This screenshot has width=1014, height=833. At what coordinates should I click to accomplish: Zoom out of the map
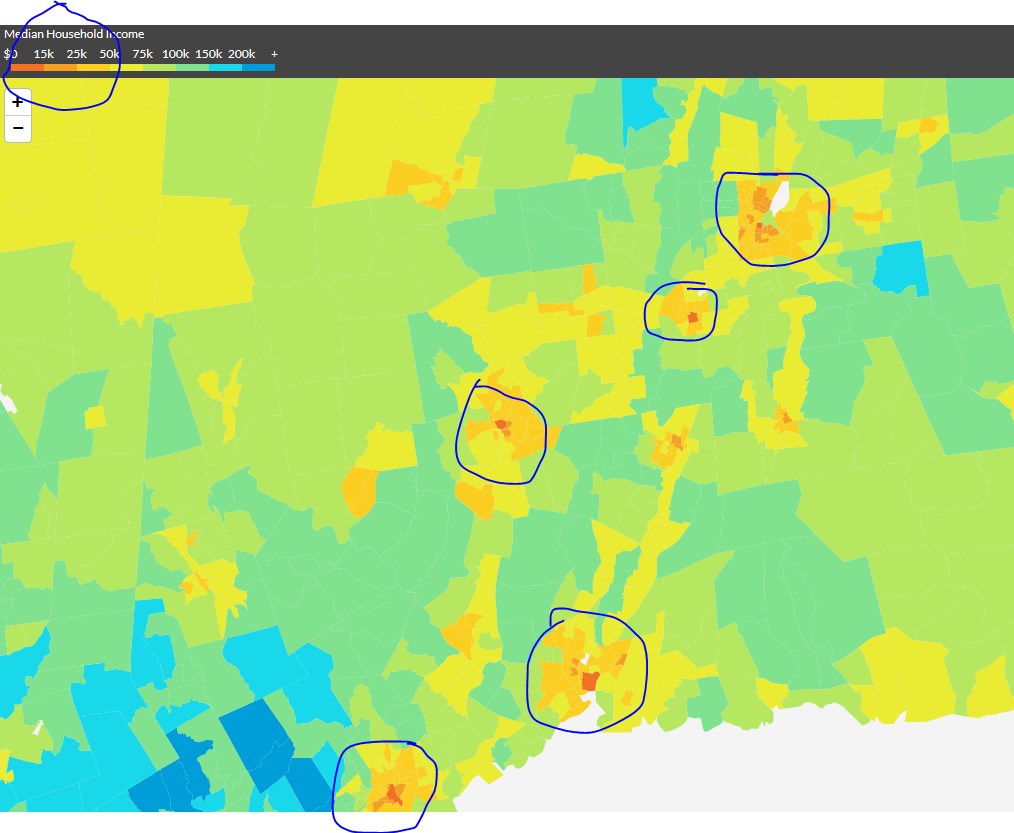(x=18, y=129)
